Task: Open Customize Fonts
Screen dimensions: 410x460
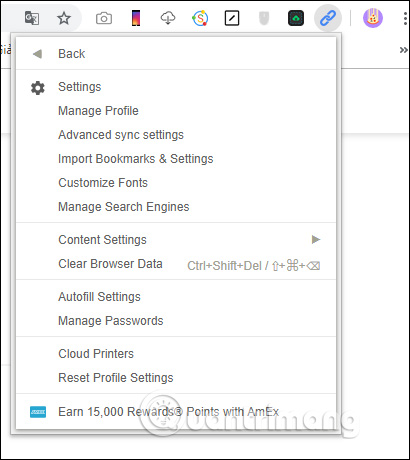Action: (176, 183)
